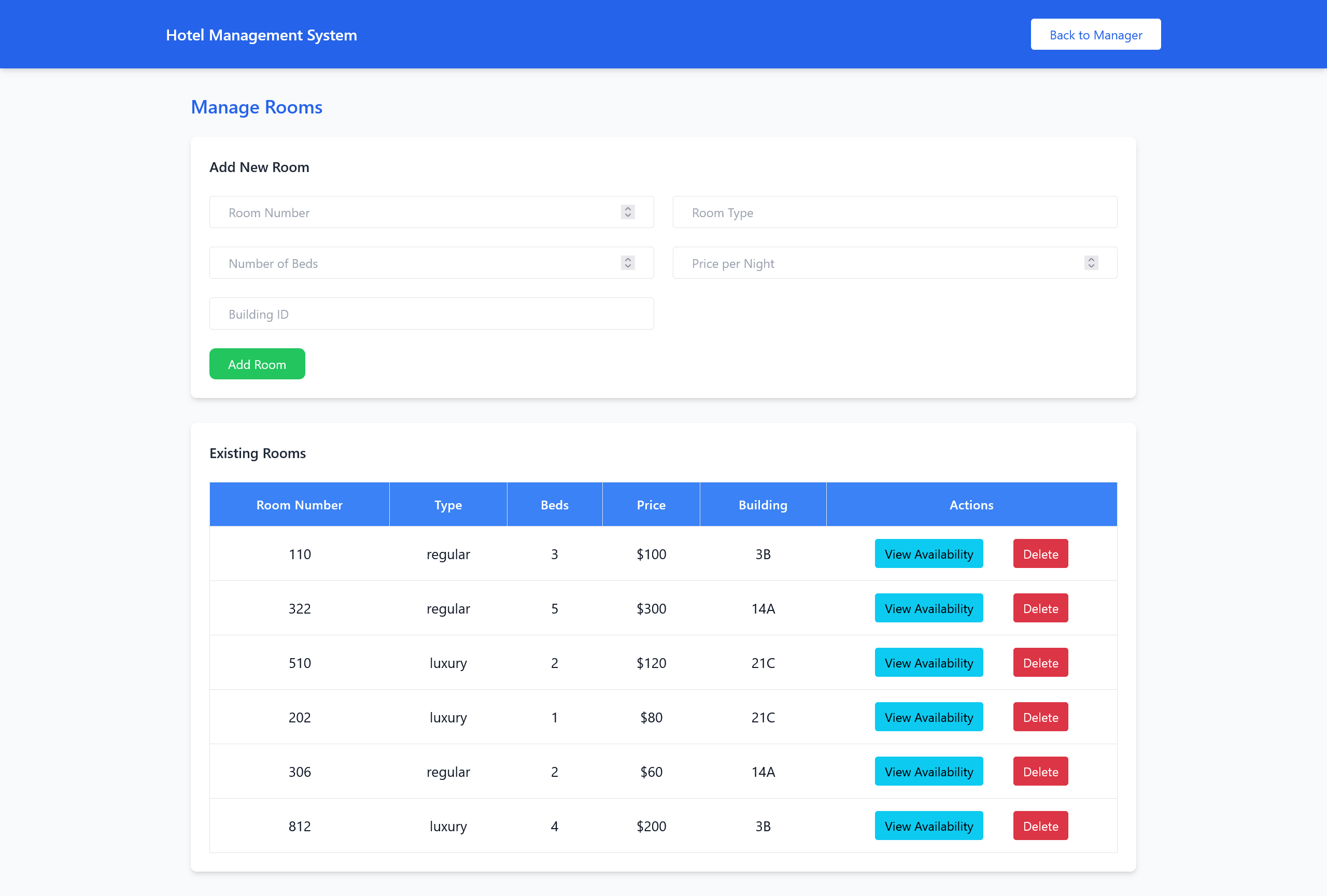Delete room 322
1327x896 pixels.
(x=1040, y=608)
